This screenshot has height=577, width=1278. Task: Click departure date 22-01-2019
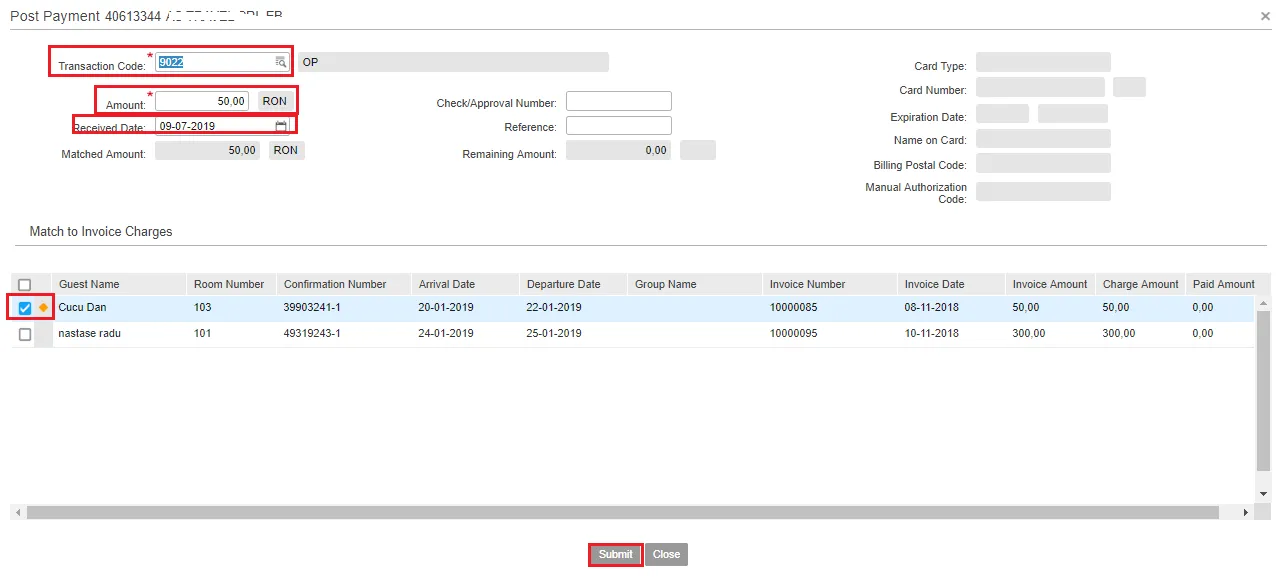click(x=554, y=308)
